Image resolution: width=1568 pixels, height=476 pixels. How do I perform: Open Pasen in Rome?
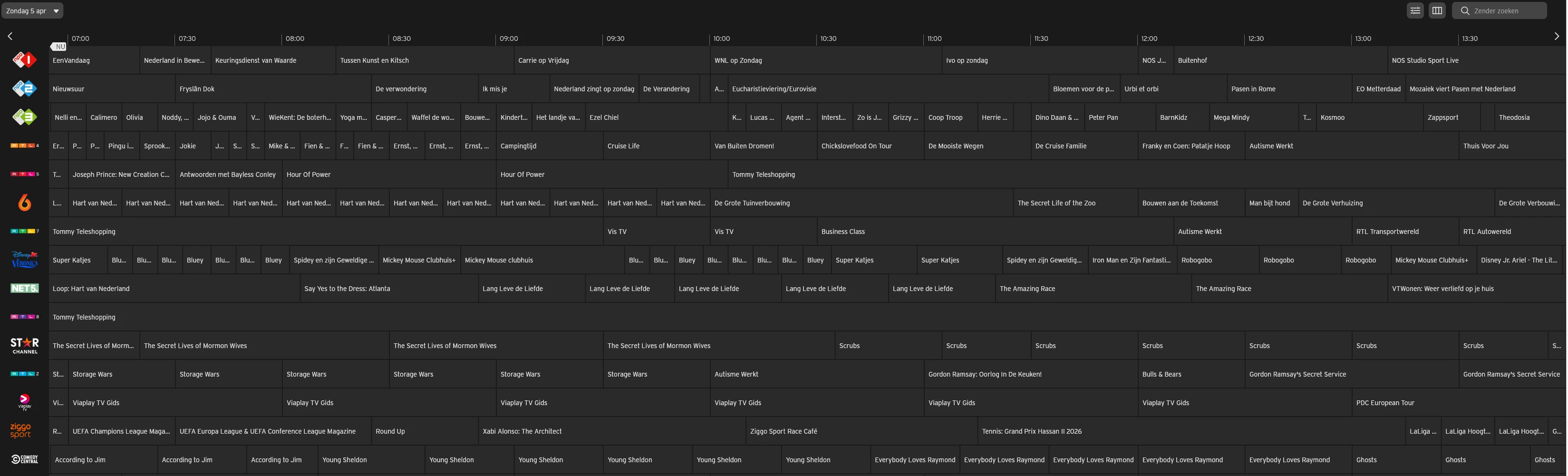point(1289,89)
